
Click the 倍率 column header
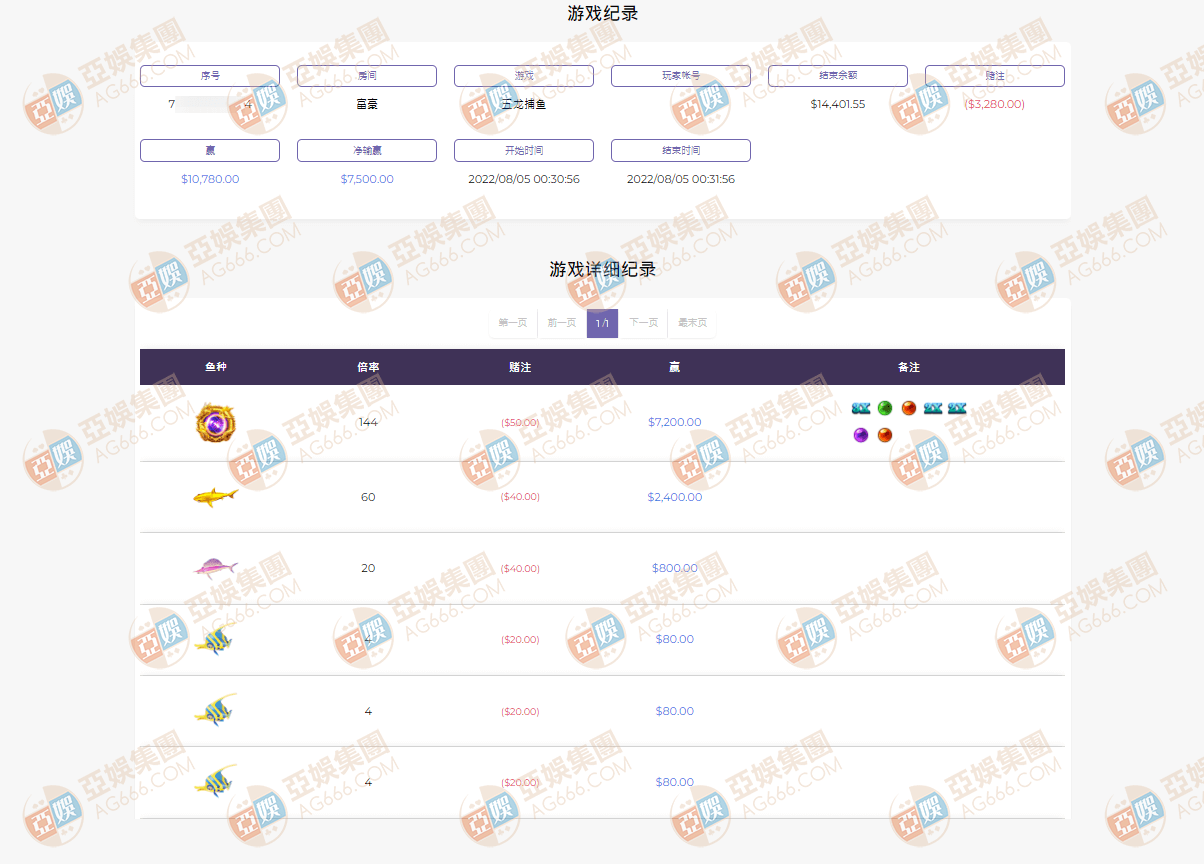click(x=368, y=367)
